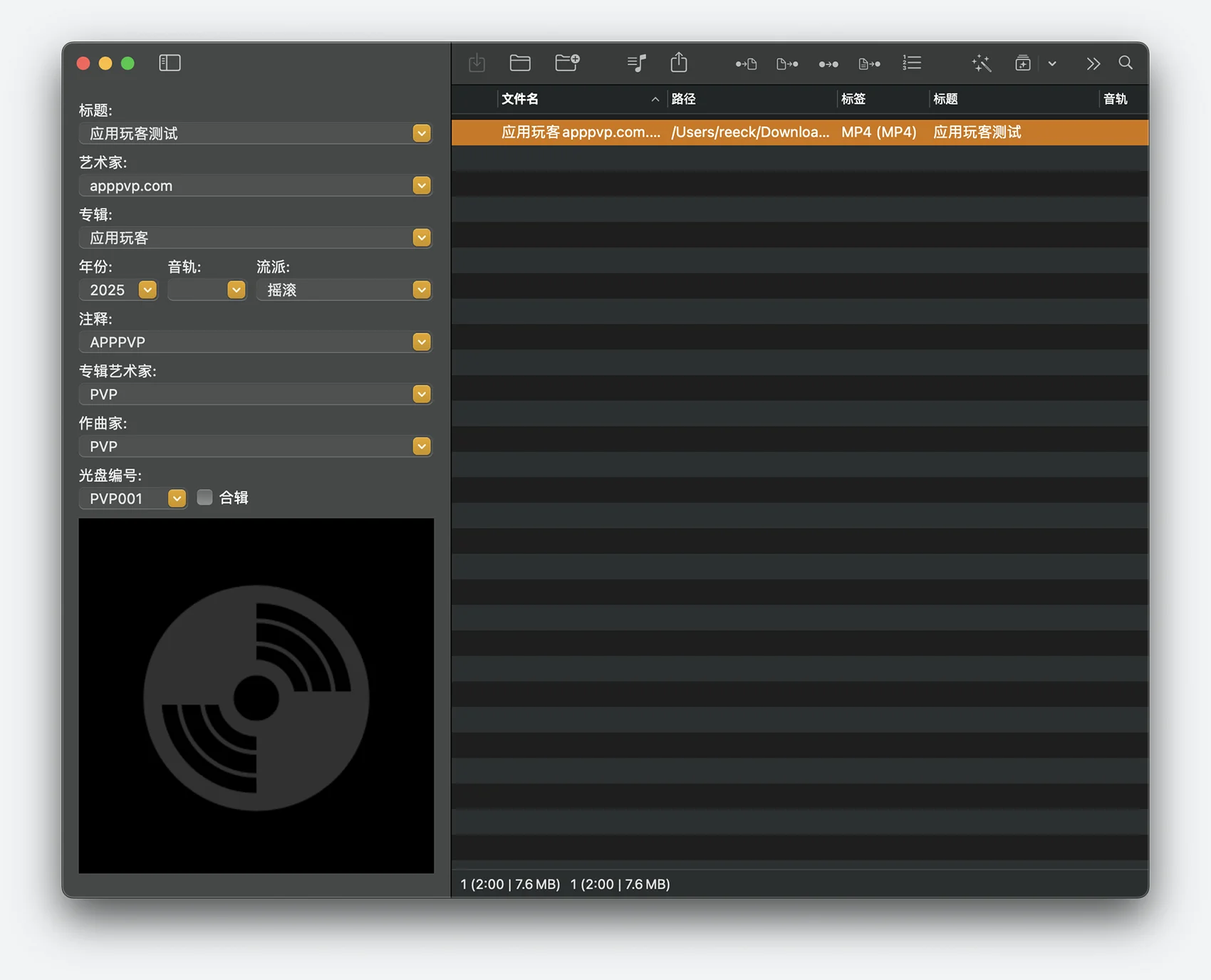The image size is (1211, 980).
Task: Open the 标题 field dropdown arrow
Action: pos(422,133)
